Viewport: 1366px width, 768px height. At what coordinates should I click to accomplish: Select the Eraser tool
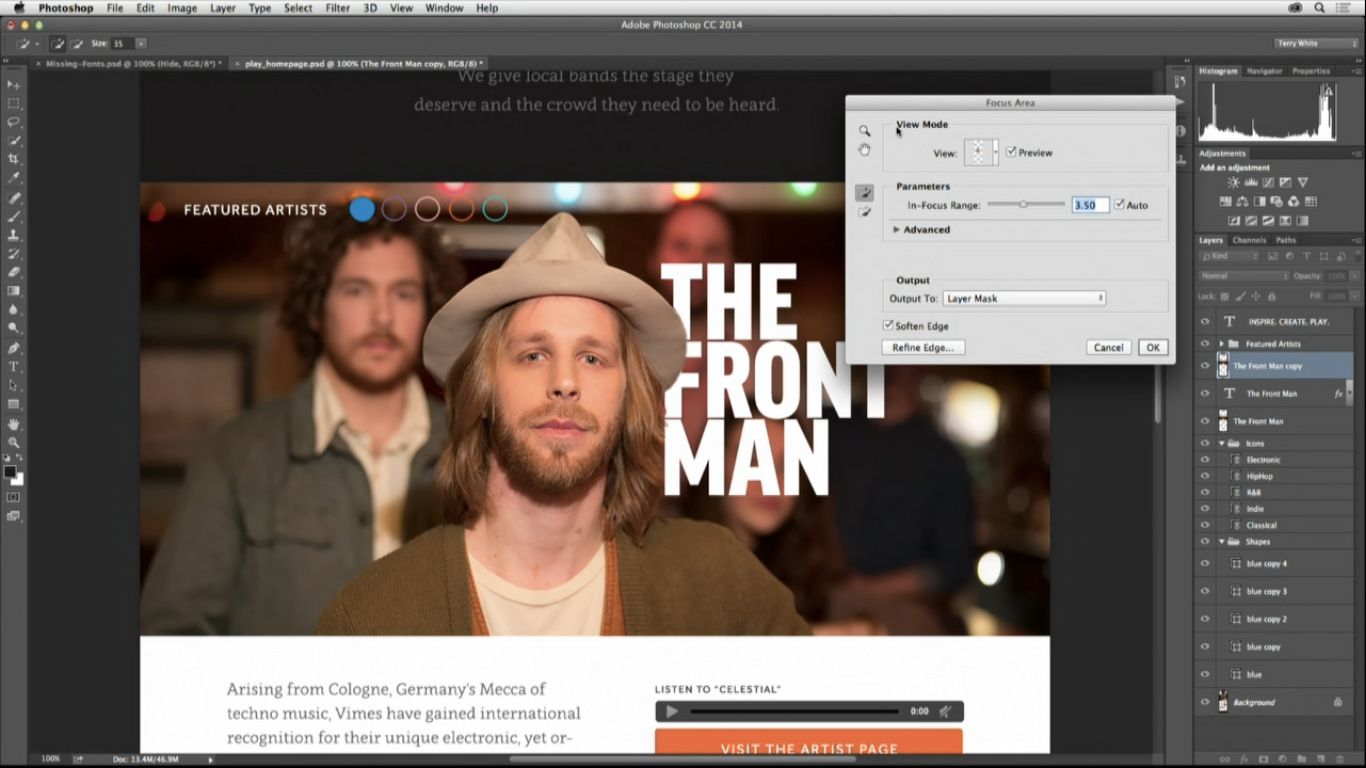14,272
